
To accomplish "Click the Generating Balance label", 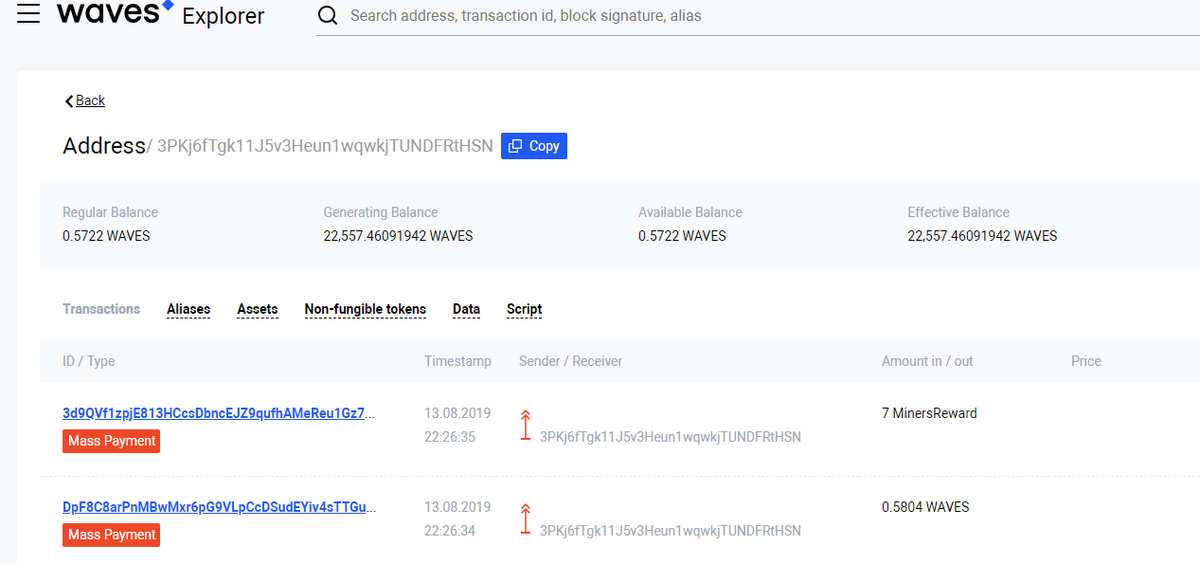I will pos(381,212).
